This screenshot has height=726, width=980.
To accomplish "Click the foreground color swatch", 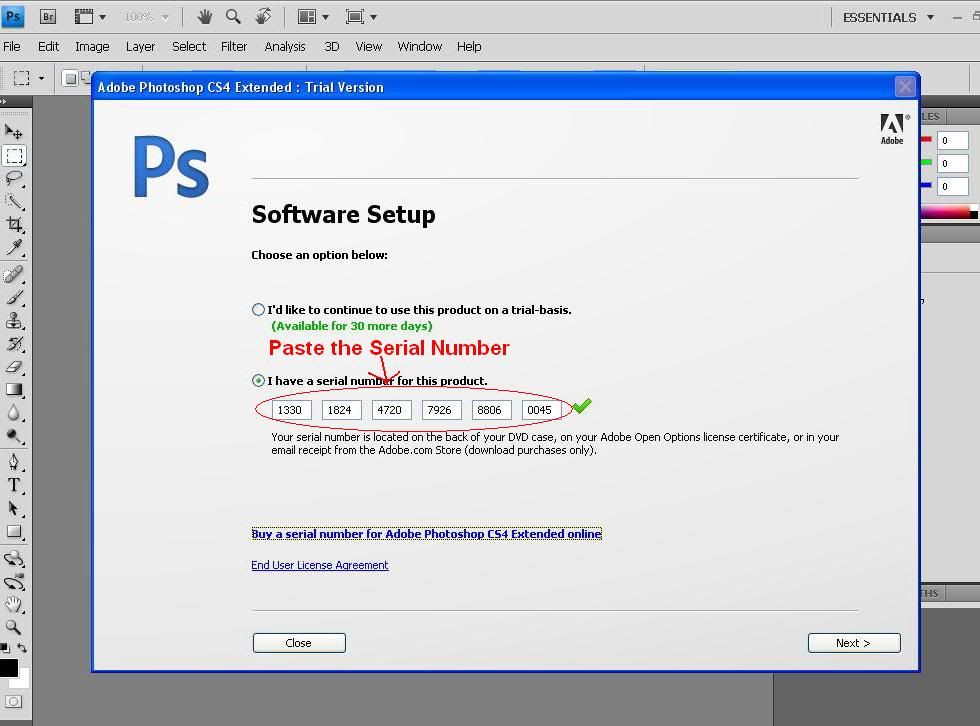I will pos(9,669).
